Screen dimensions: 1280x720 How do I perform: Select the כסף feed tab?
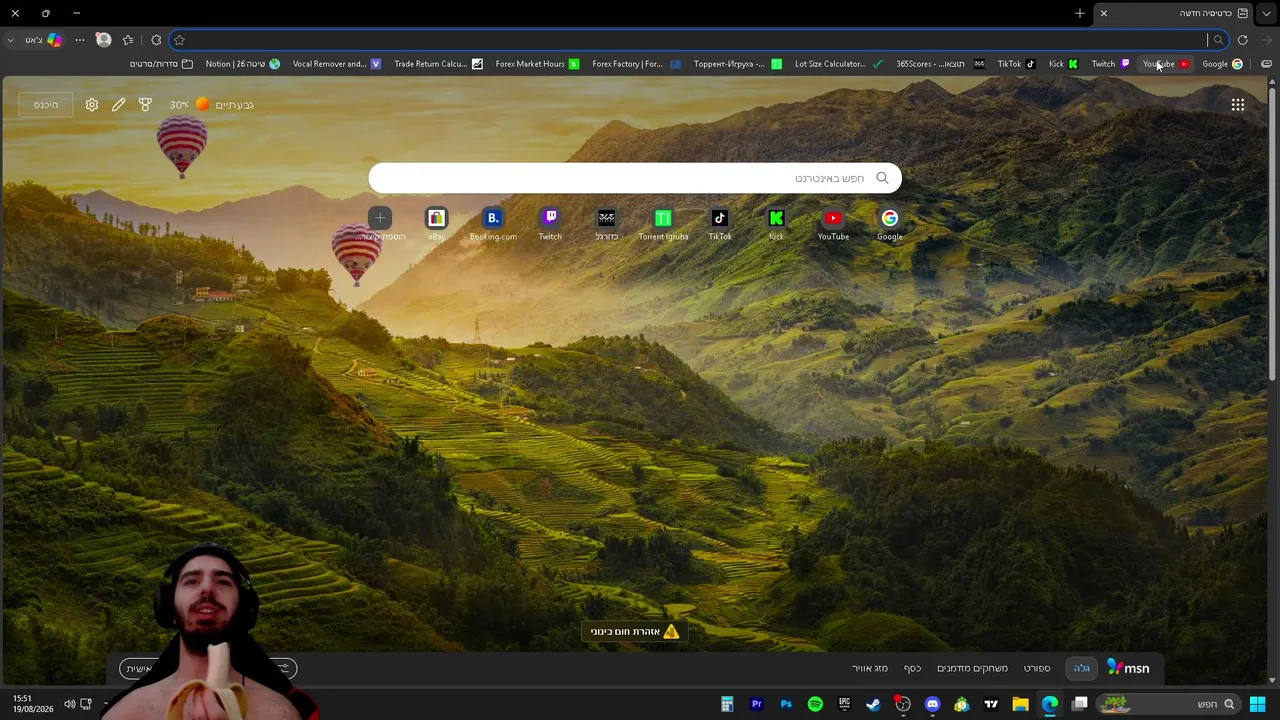(x=912, y=668)
